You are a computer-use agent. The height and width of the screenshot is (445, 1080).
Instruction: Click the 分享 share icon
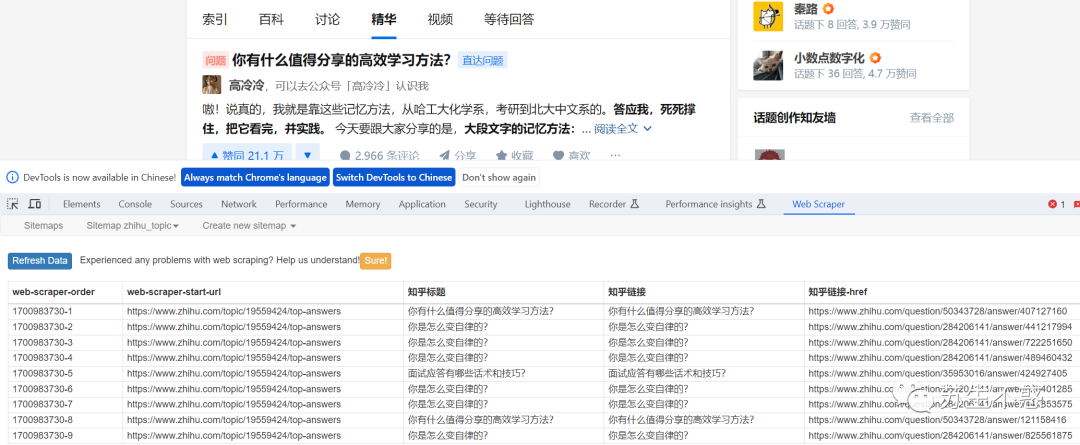click(446, 156)
